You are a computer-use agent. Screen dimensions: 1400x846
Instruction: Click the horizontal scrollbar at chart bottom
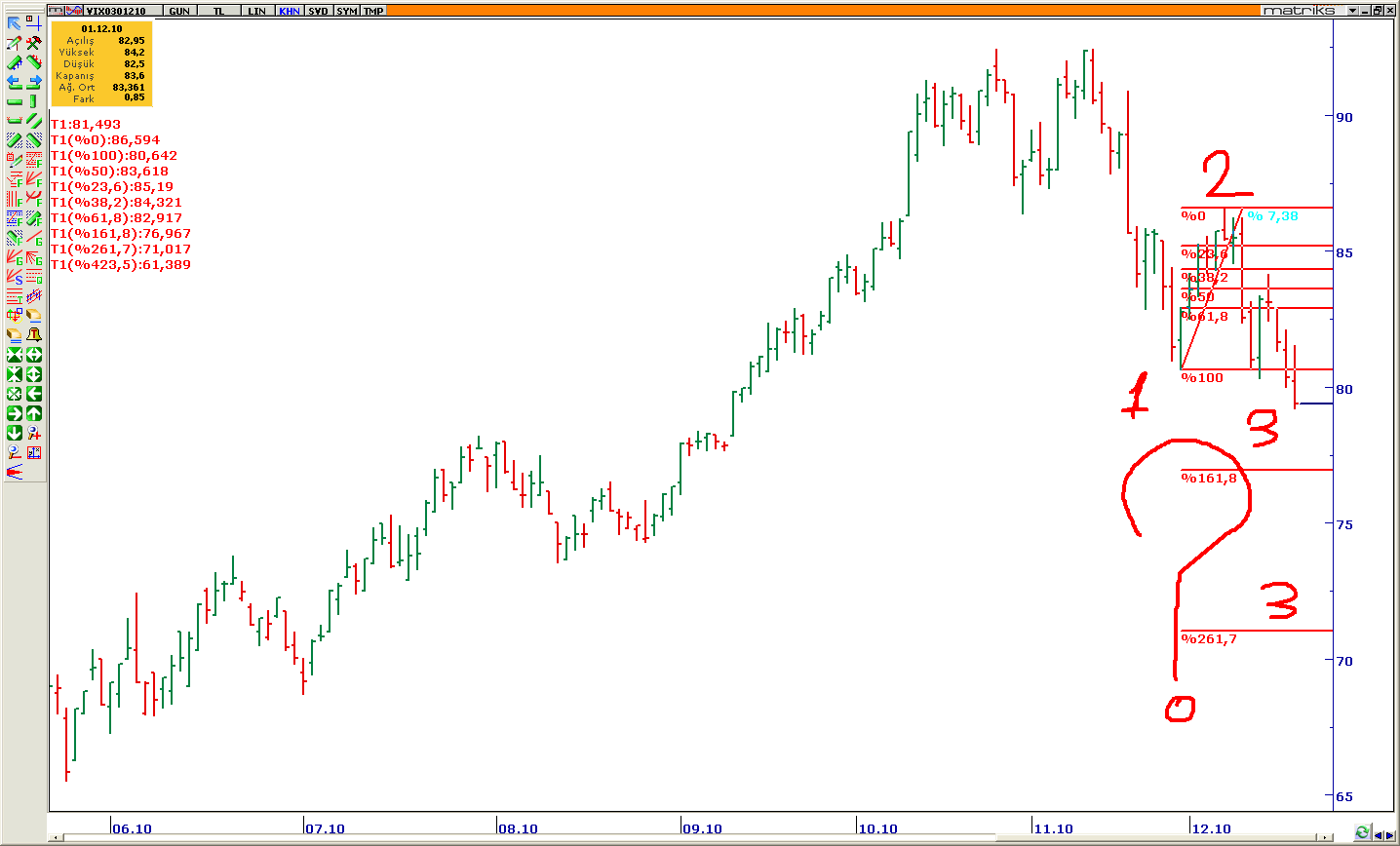pyautogui.click(x=682, y=837)
